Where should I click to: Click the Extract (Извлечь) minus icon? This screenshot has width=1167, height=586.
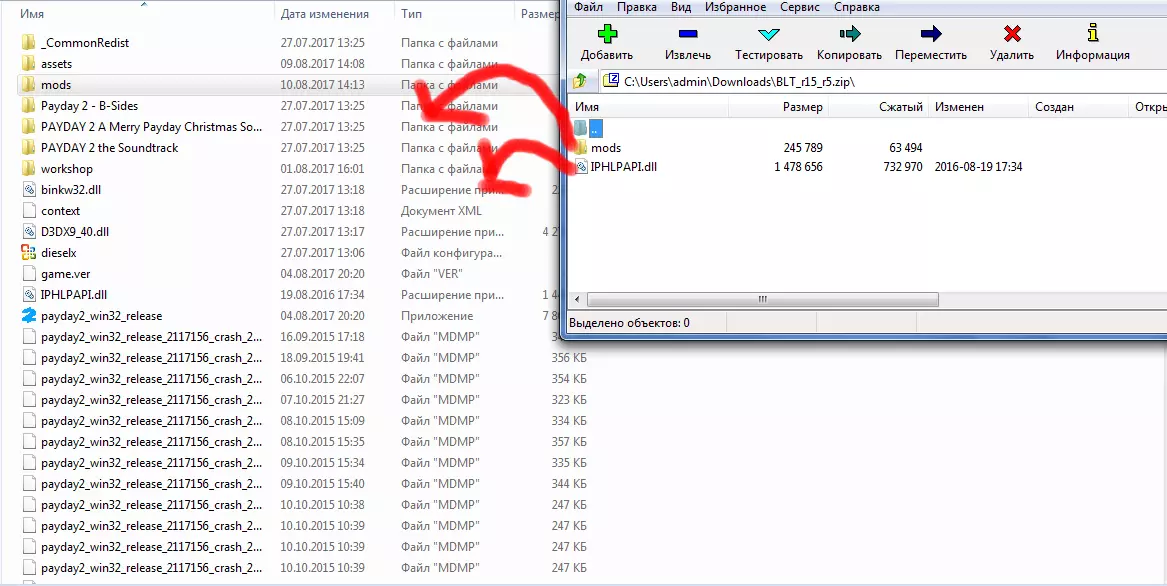(688, 34)
